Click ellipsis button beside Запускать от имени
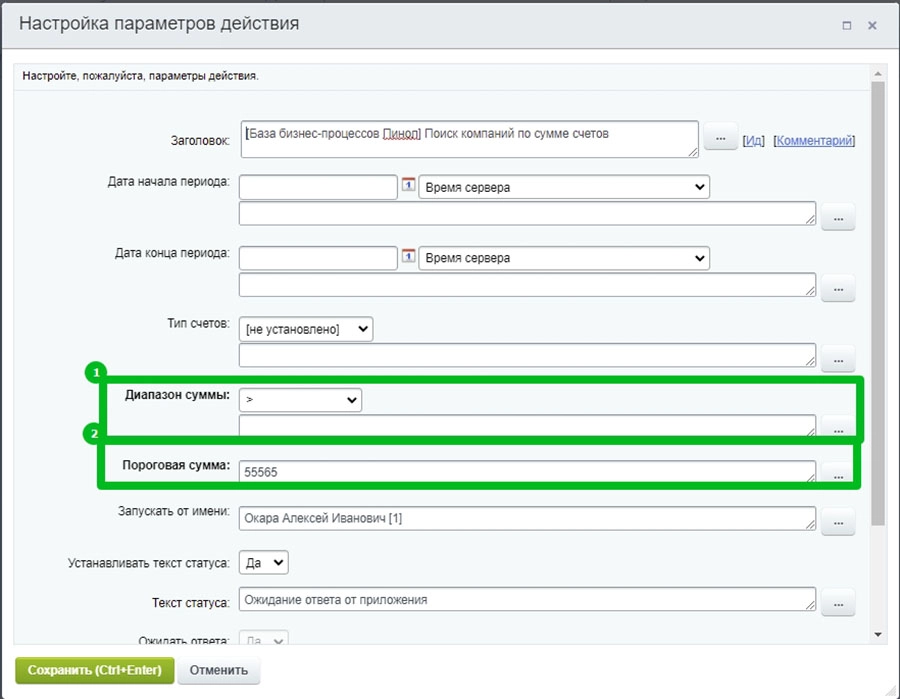This screenshot has width=900, height=699. point(838,520)
